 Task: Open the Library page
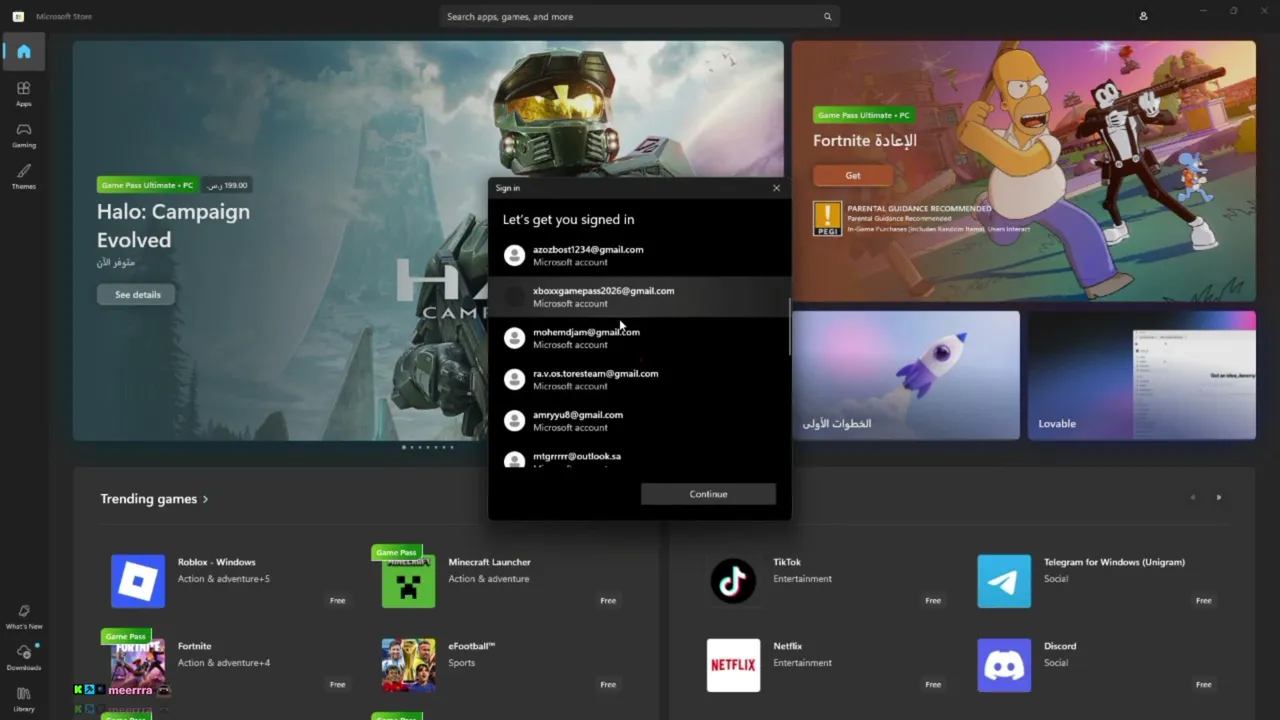click(24, 699)
